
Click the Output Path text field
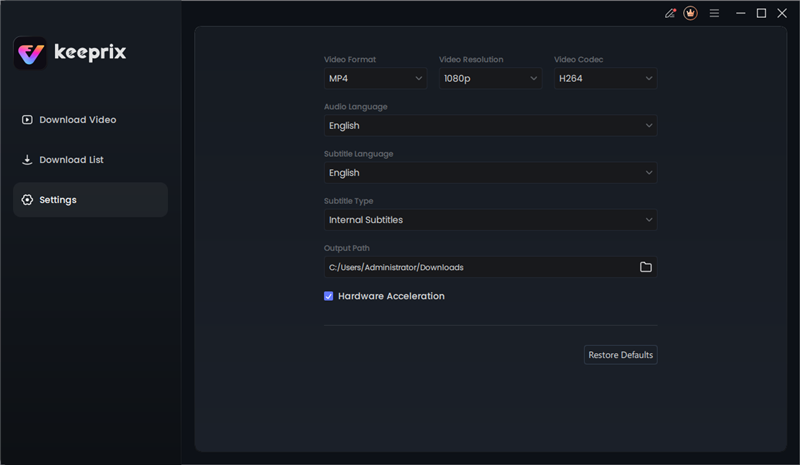490,267
